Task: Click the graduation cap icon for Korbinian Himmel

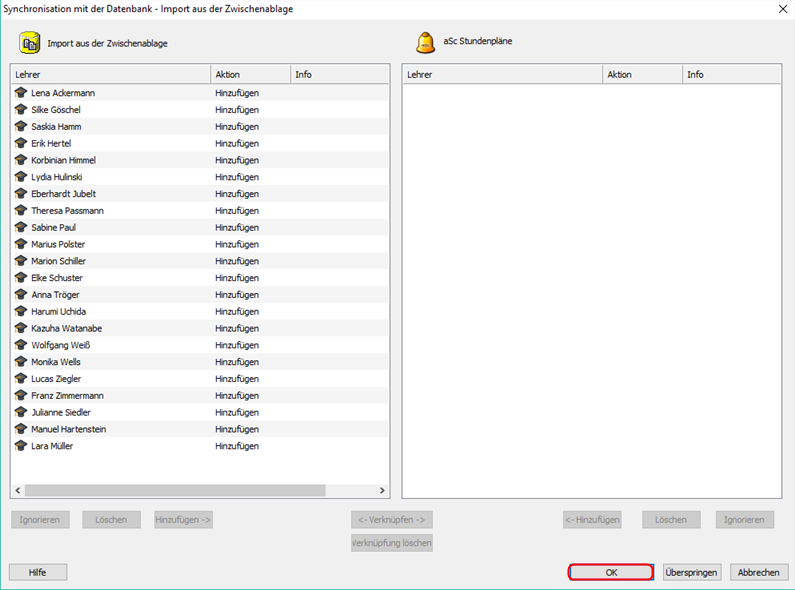Action: pos(21,160)
